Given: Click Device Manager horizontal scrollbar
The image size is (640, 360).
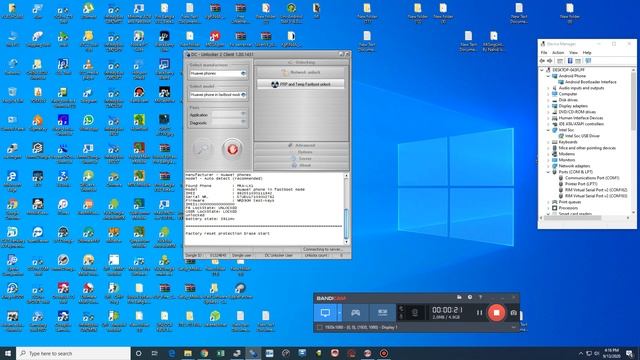Looking at the screenshot, I should pos(584,218).
